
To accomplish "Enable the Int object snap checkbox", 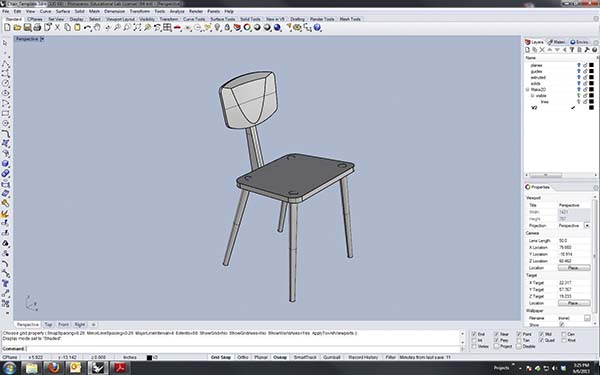I will 474,340.
